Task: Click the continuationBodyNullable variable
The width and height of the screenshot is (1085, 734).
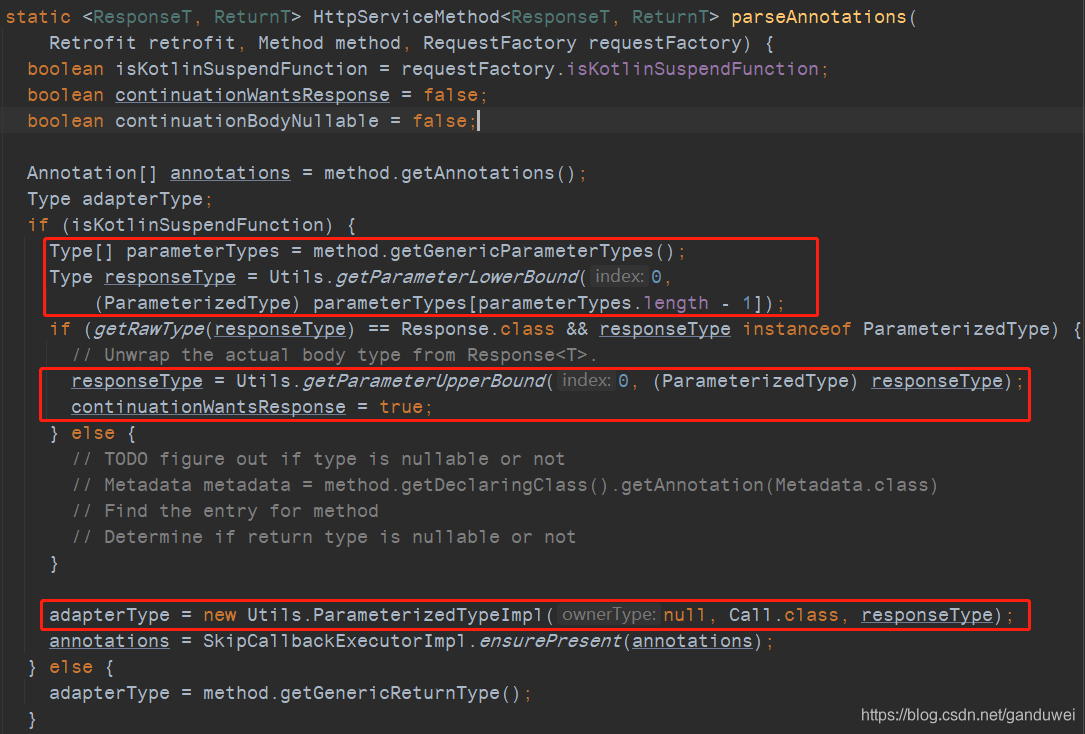Action: coord(246,121)
